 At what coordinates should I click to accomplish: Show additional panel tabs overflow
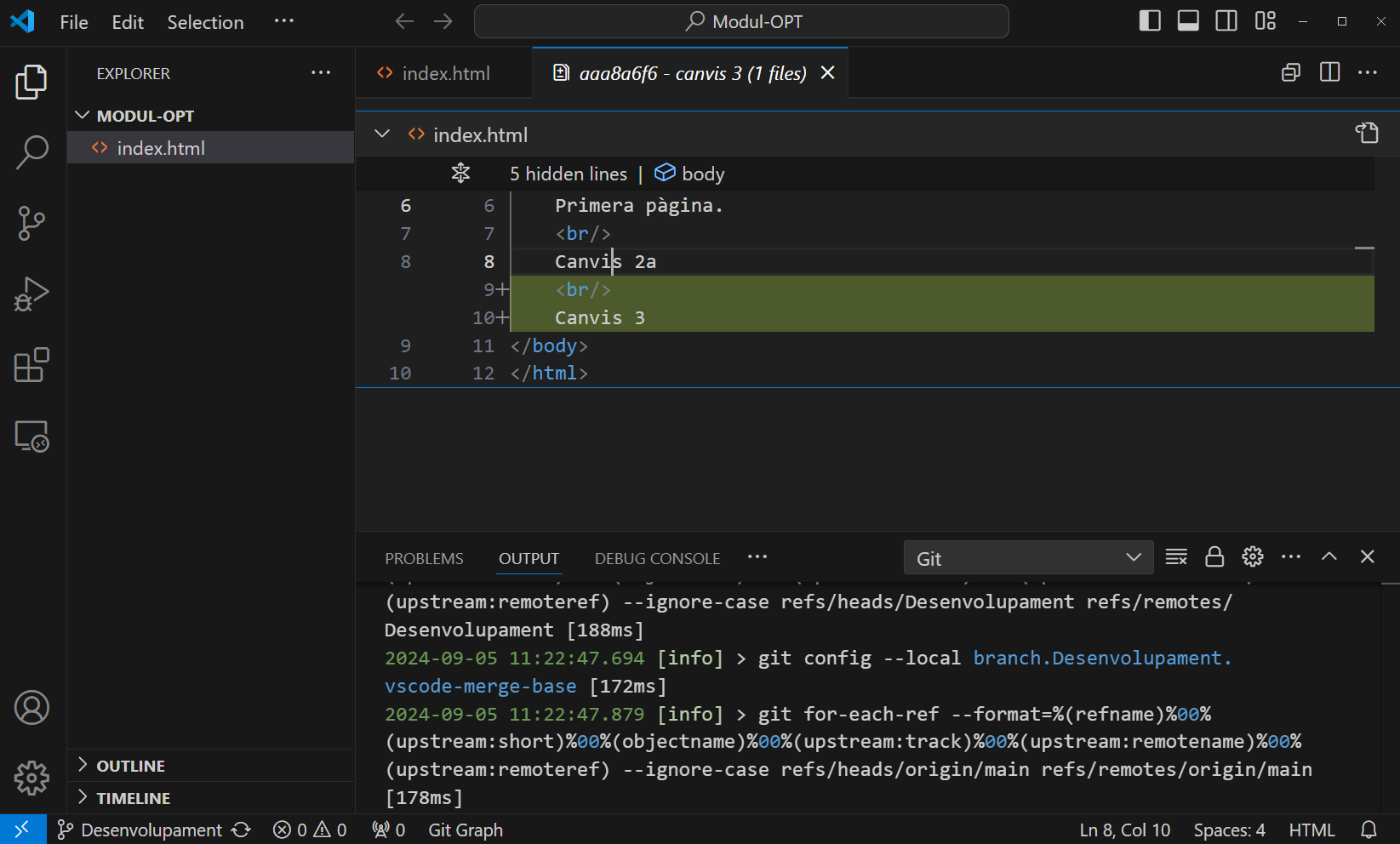[757, 557]
